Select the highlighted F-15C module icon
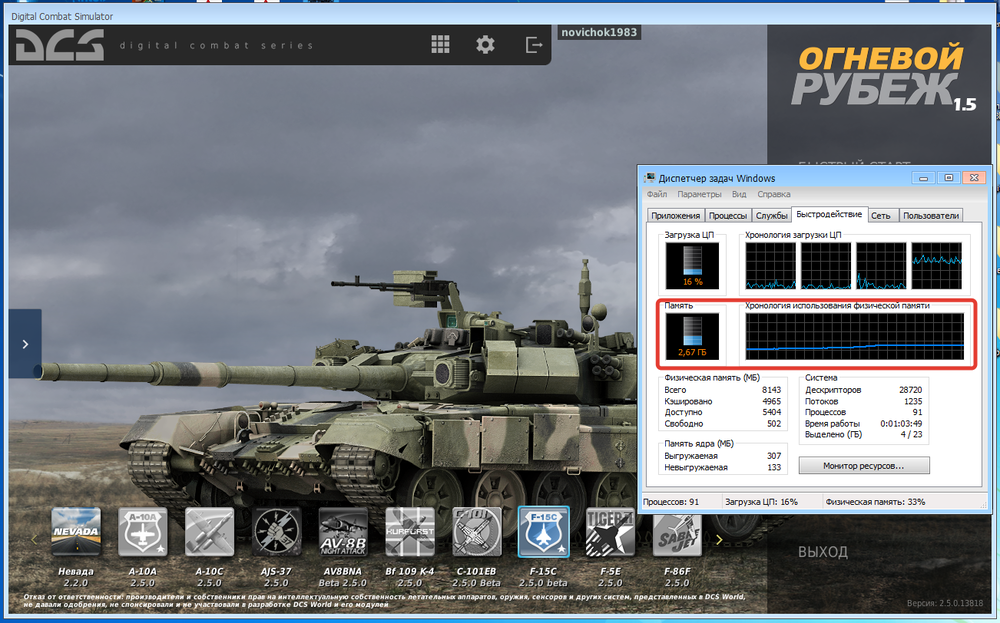The image size is (1000, 623). pyautogui.click(x=544, y=532)
